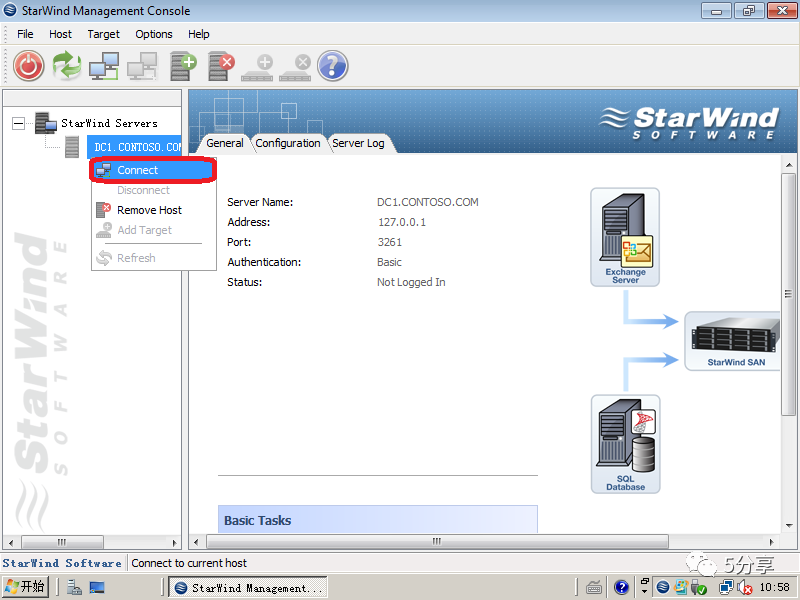
Task: Open the Options menu
Action: tap(154, 34)
